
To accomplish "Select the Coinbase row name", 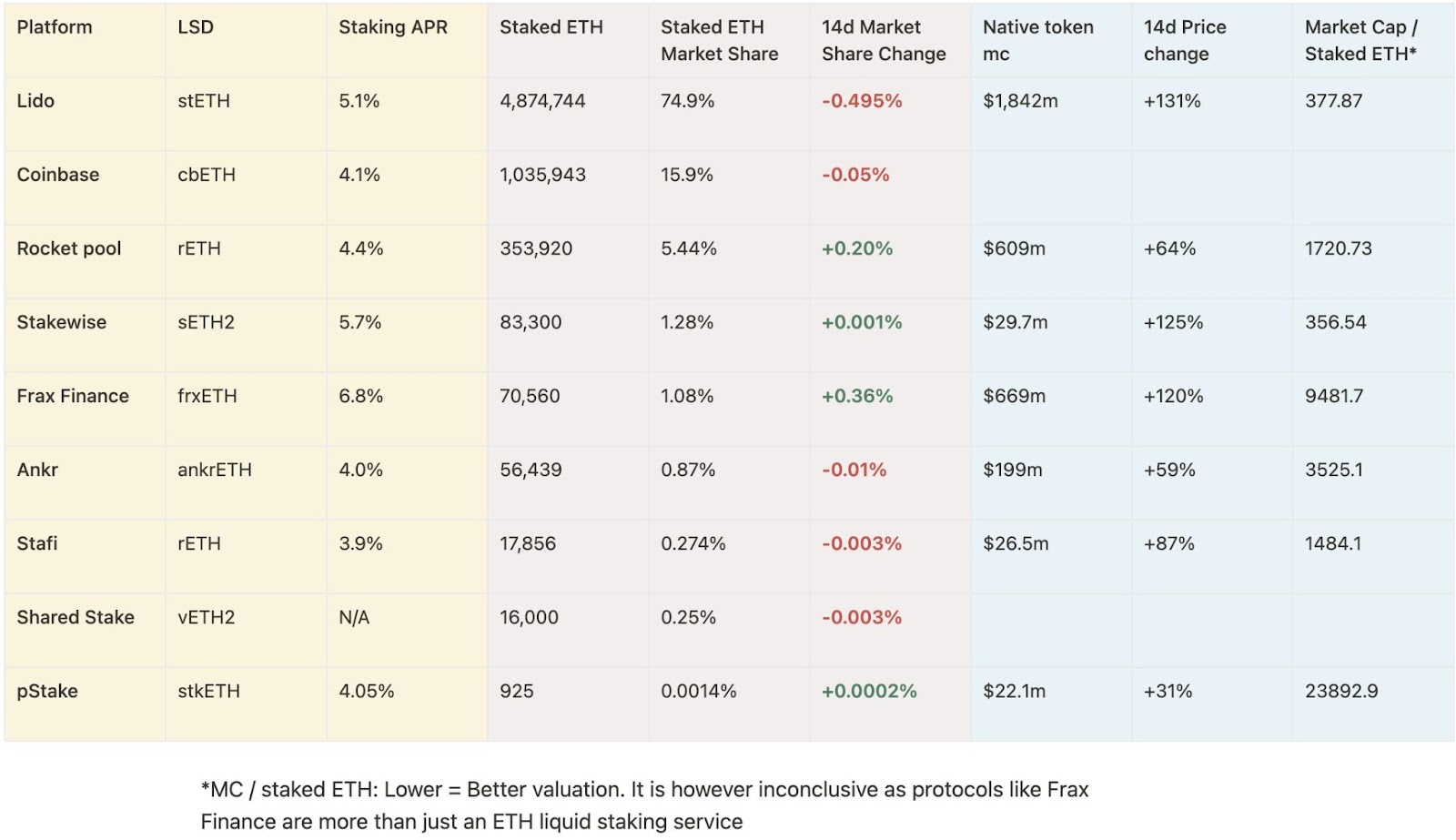I will pyautogui.click(x=58, y=175).
